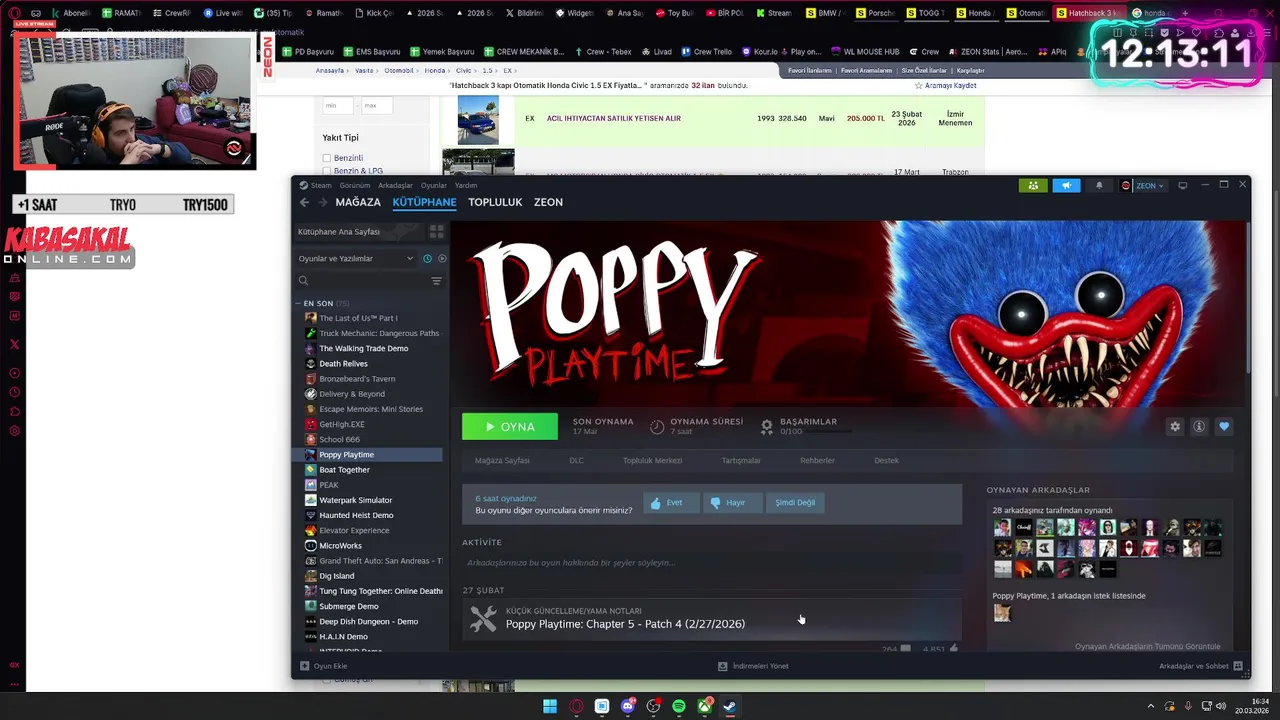Go forward with Steam's forward arrow

pyautogui.click(x=322, y=202)
